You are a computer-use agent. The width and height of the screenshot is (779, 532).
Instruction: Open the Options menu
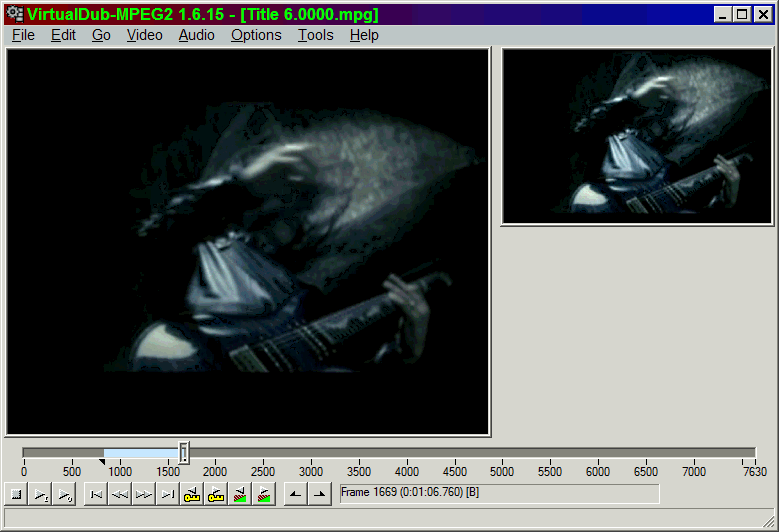(x=256, y=35)
